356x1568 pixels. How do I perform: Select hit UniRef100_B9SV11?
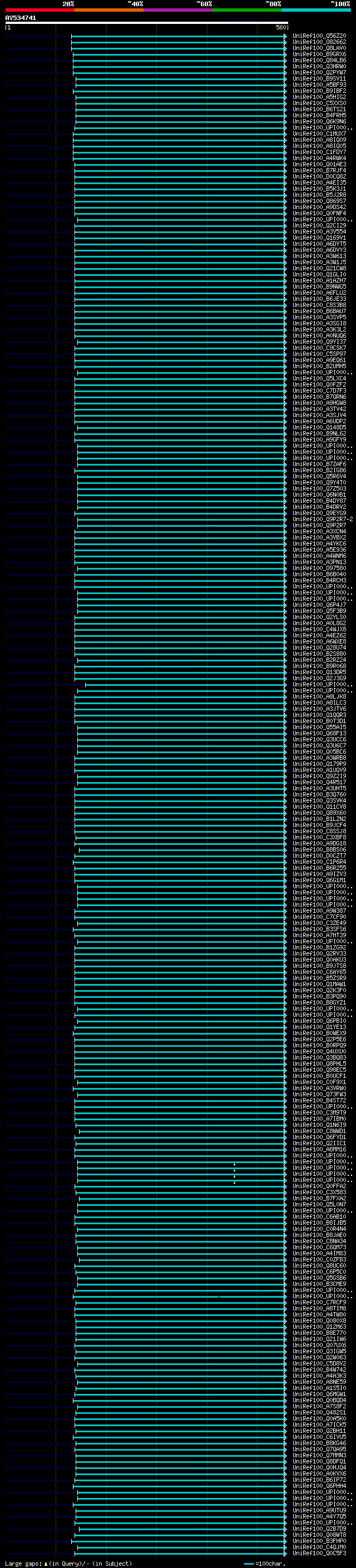coord(319,78)
